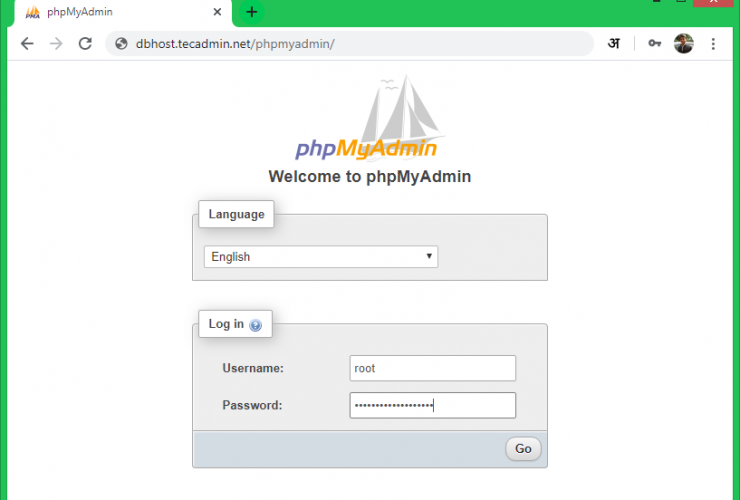The image size is (740, 500).
Task: Open the Log in help documentation icon
Action: click(x=255, y=325)
